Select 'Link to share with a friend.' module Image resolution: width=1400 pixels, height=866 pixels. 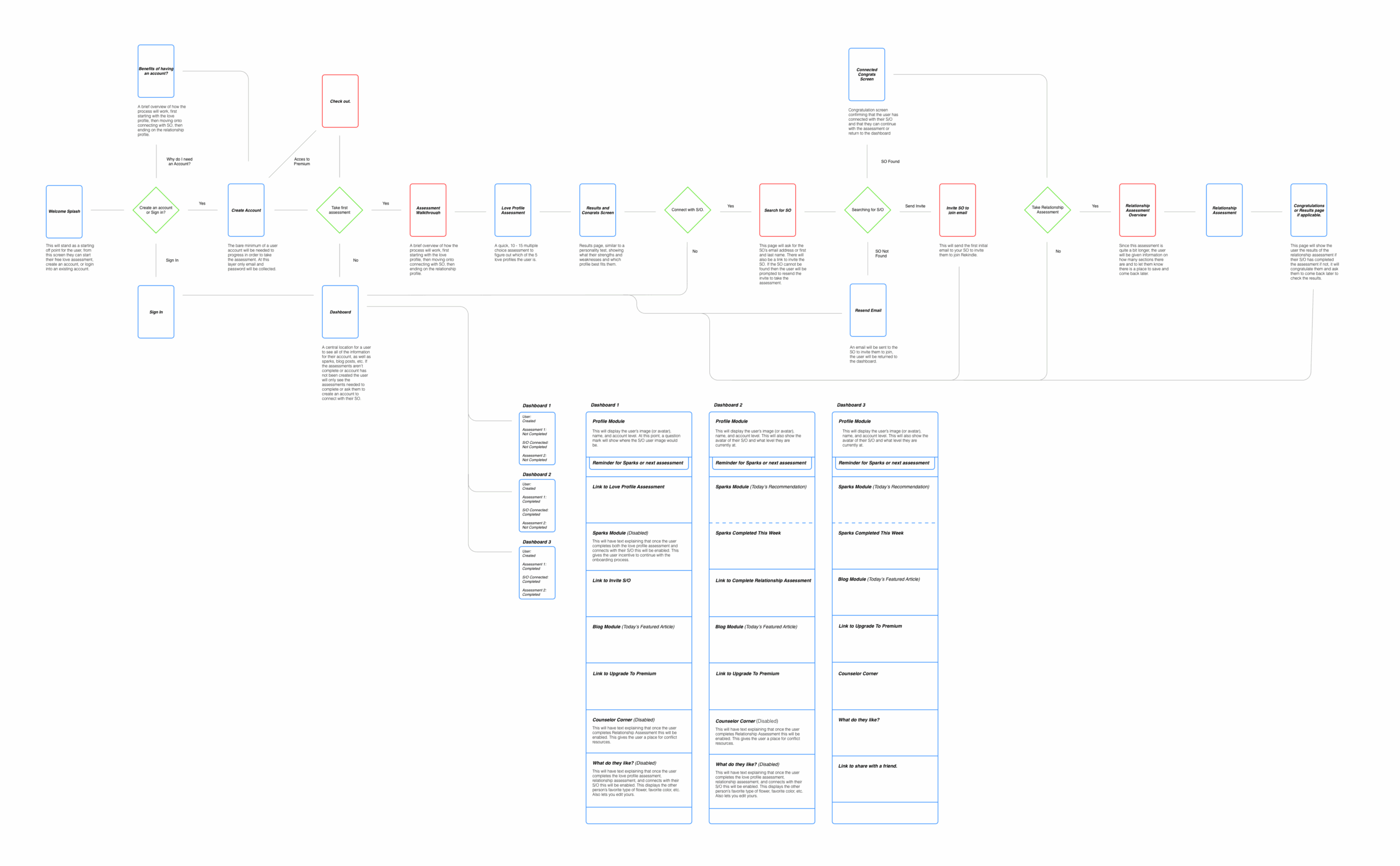(x=867, y=766)
